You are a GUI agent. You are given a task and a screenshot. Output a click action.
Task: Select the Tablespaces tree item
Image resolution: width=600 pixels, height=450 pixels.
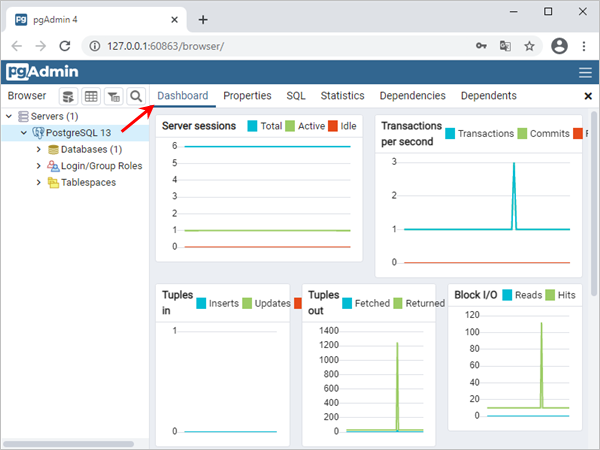pyautogui.click(x=88, y=182)
